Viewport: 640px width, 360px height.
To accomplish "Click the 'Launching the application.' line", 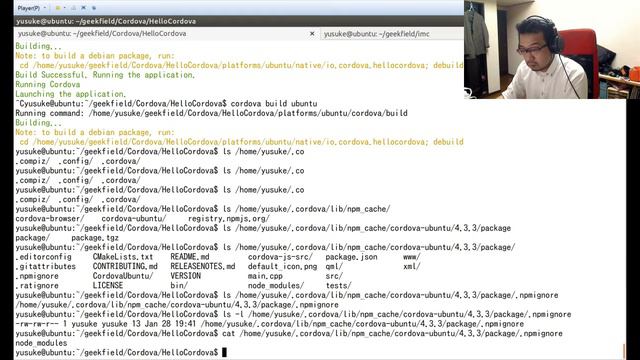I will [71, 94].
